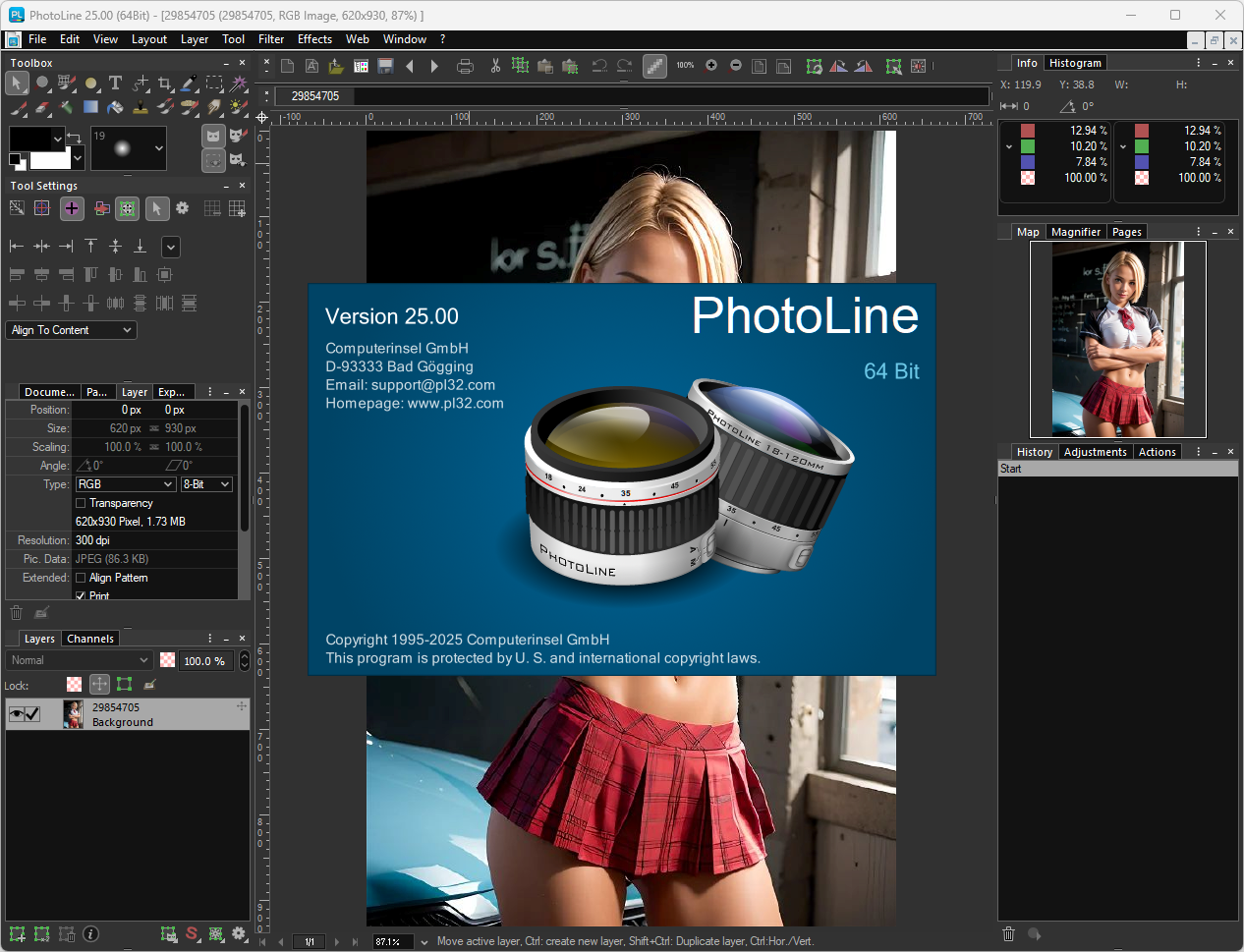Swap foreground and background colors arrow
This screenshot has width=1244, height=952.
(x=74, y=138)
